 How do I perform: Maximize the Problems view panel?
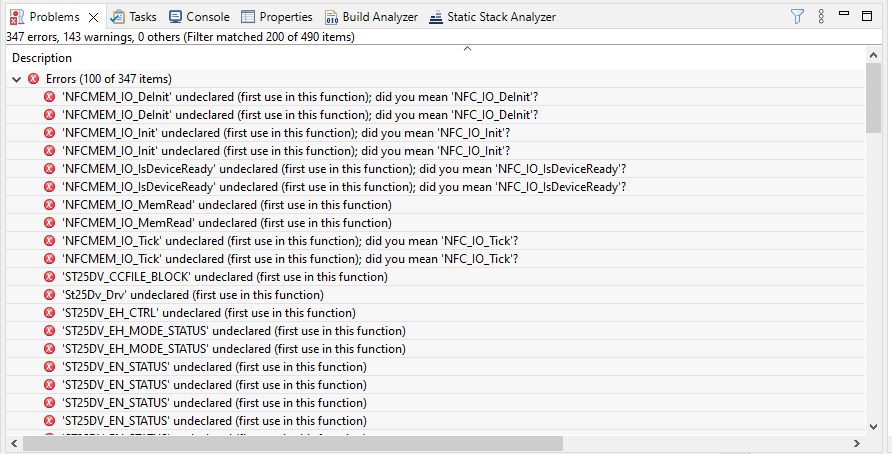coord(868,15)
